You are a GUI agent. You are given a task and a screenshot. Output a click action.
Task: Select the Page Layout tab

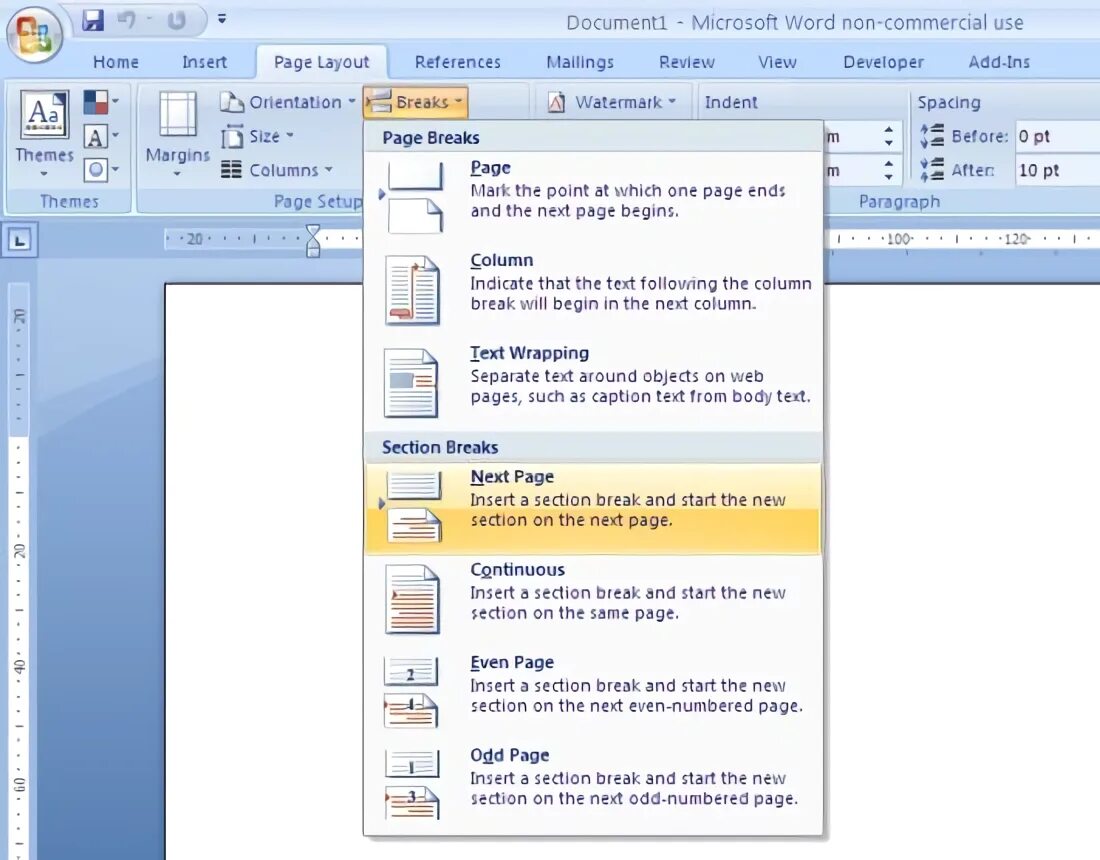click(321, 62)
